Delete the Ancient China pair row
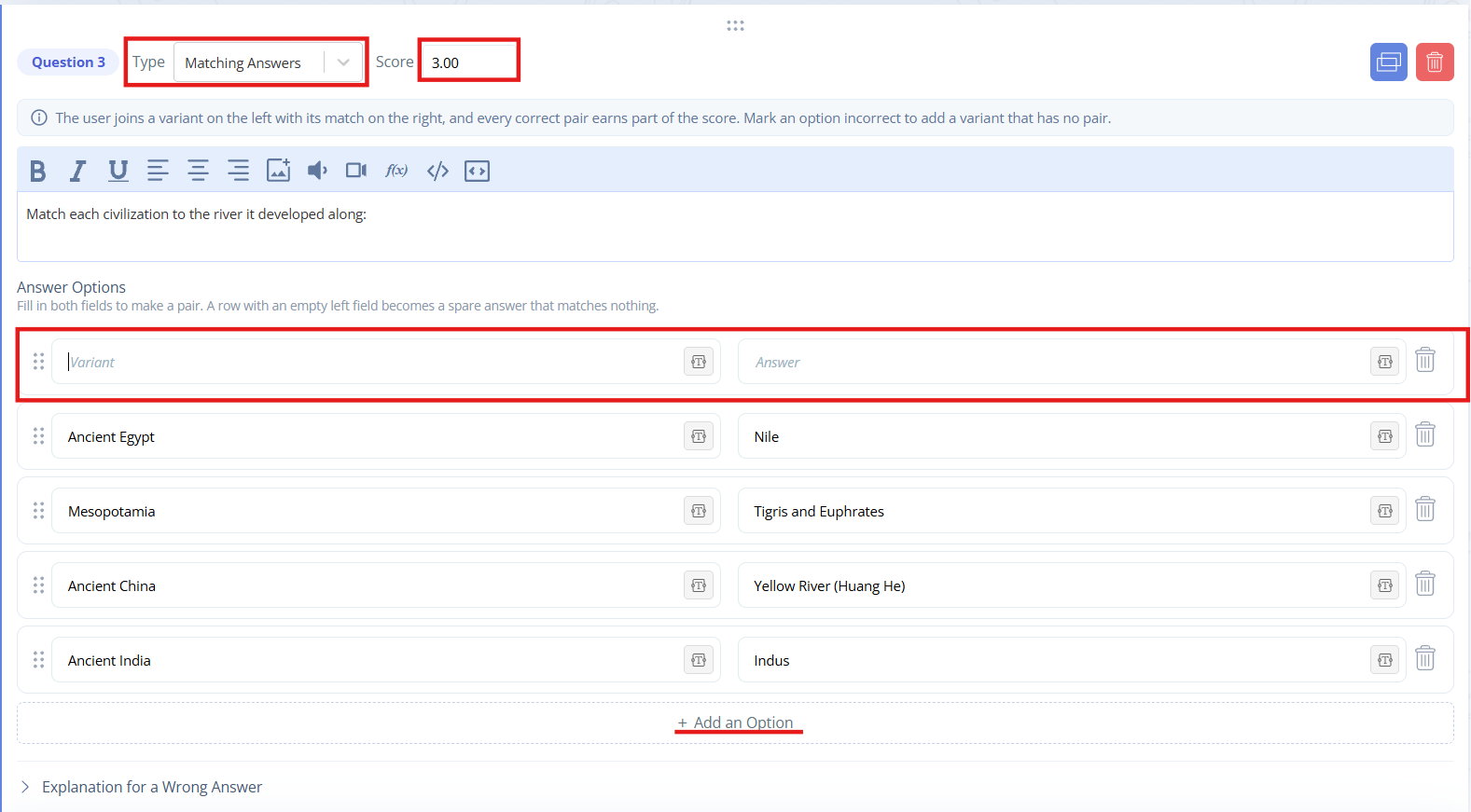1471x812 pixels. pos(1424,584)
